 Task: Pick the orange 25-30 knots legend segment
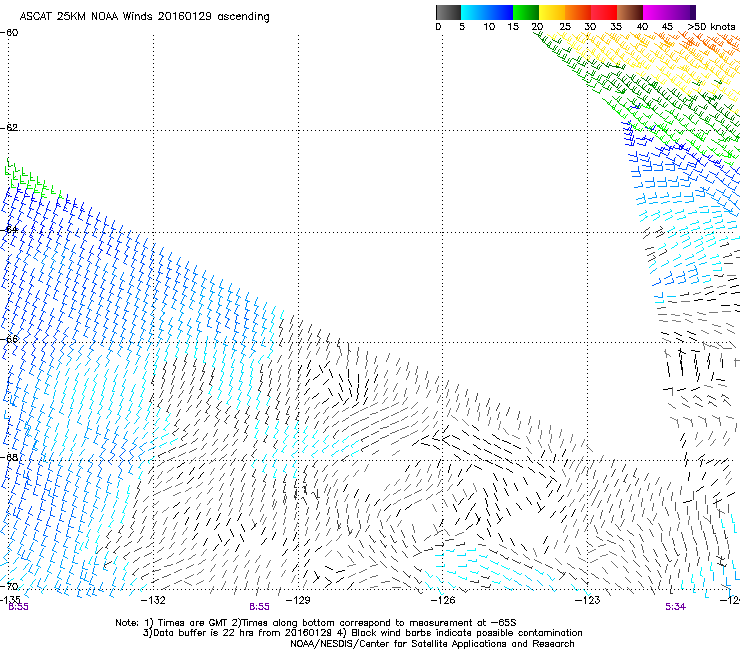click(x=578, y=12)
